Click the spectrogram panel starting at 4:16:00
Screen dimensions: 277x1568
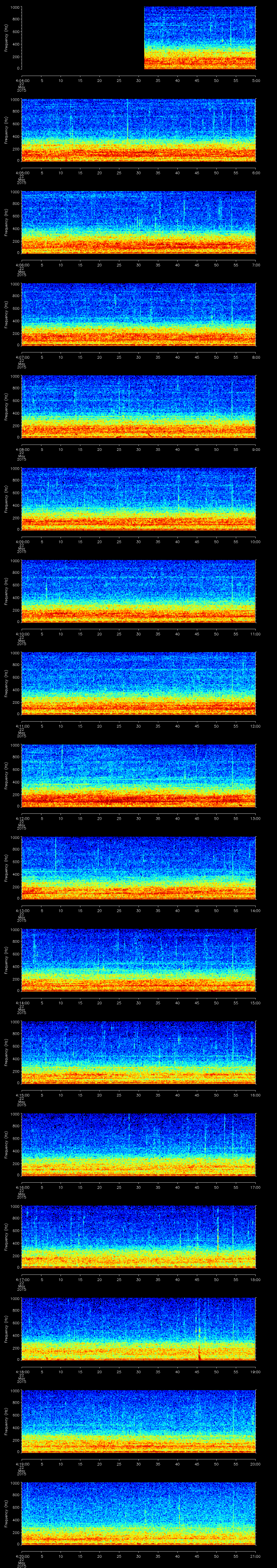point(139,1144)
